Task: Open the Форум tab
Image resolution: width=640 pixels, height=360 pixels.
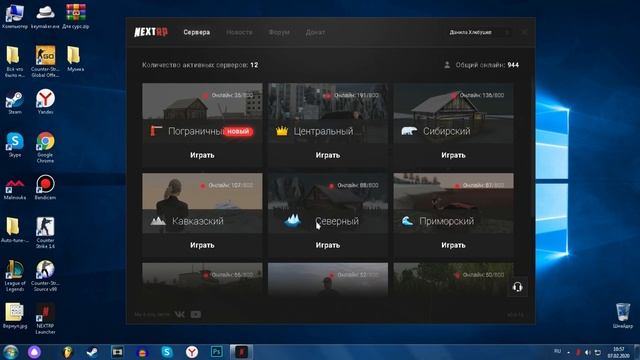Action: (279, 32)
